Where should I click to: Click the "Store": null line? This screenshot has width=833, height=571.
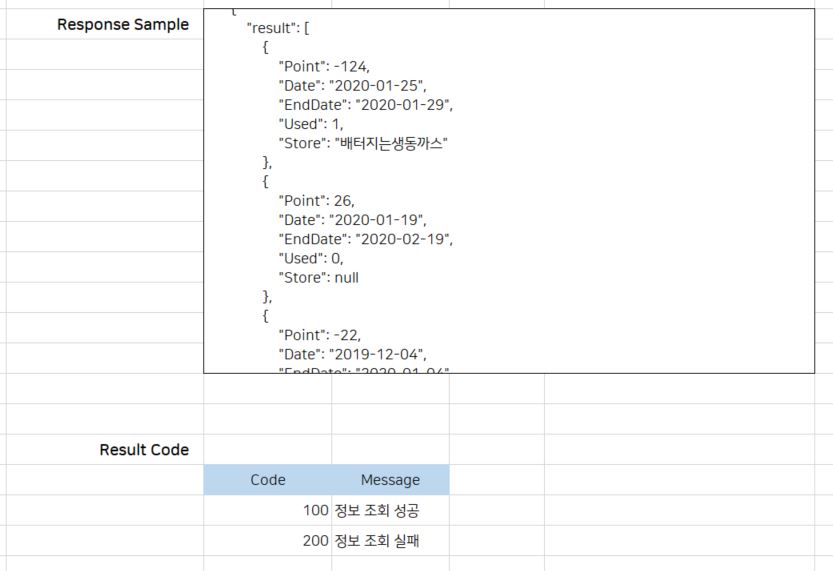pos(318,277)
